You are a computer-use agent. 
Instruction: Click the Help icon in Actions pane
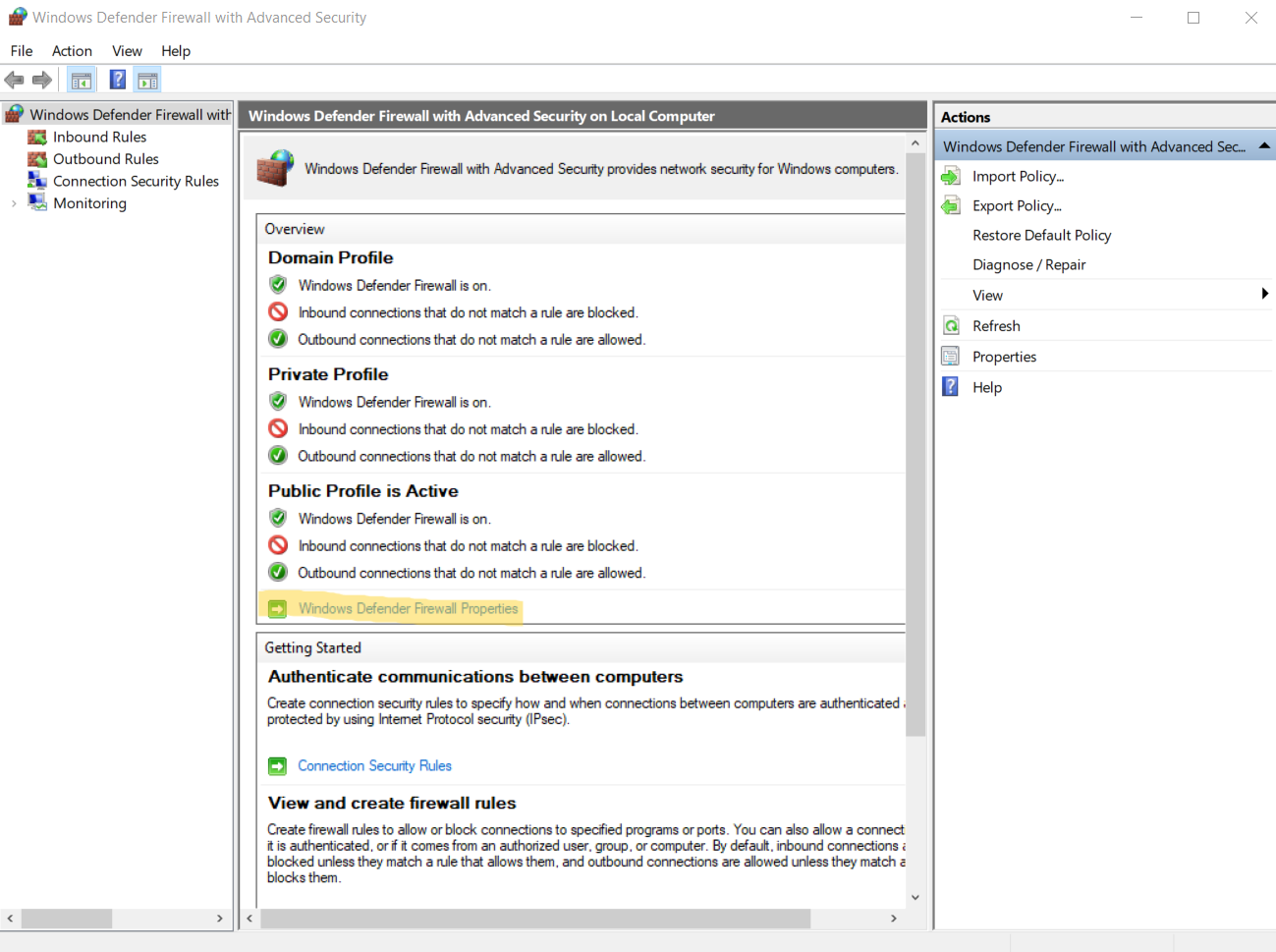[951, 387]
